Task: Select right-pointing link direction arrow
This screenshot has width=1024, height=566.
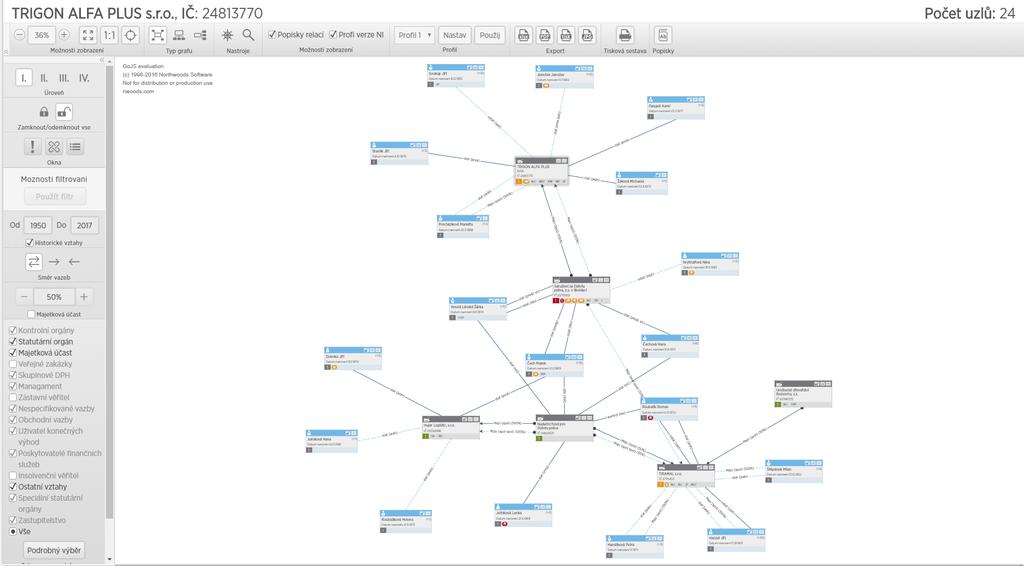Action: tap(54, 262)
